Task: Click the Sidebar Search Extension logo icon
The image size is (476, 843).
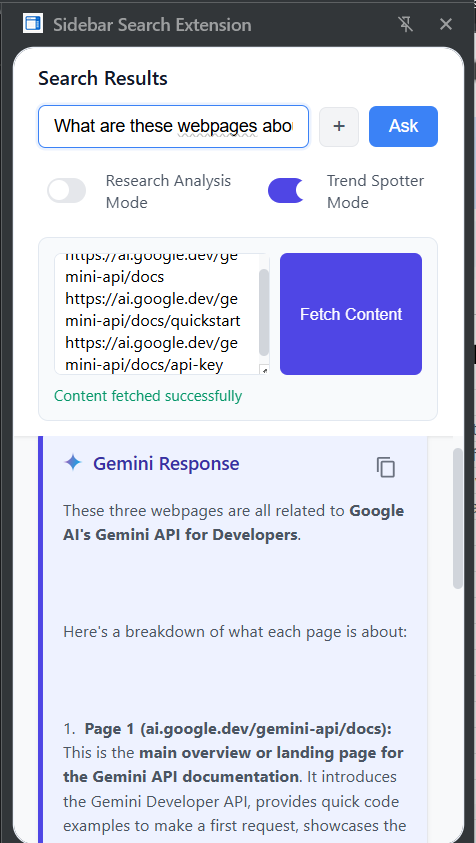Action: [x=33, y=24]
